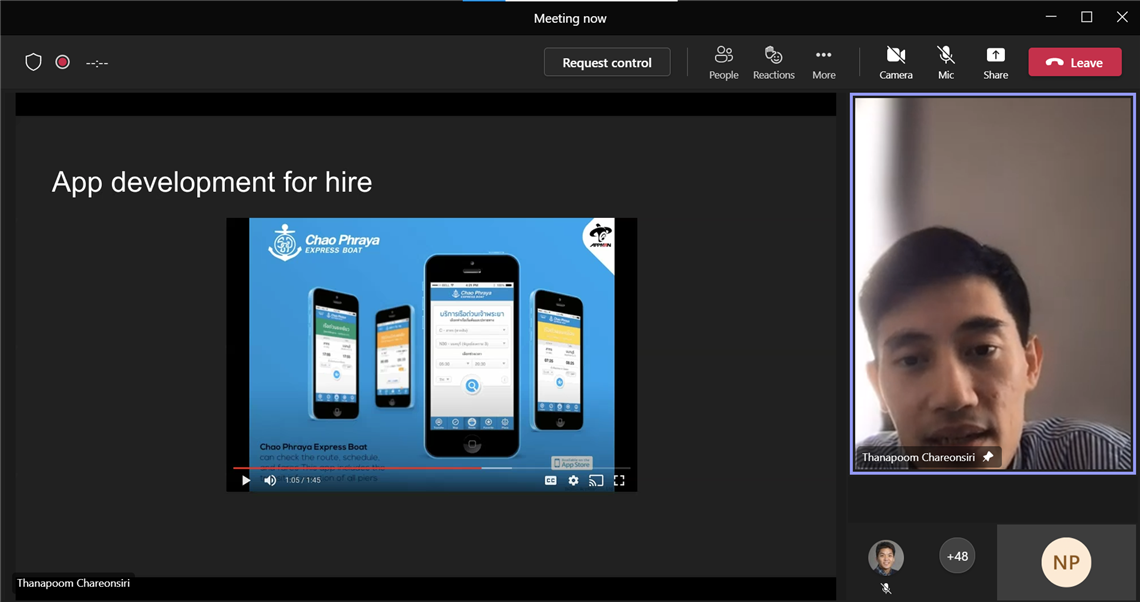1140x602 pixels.
Task: Unmute the Mic
Action: click(945, 62)
